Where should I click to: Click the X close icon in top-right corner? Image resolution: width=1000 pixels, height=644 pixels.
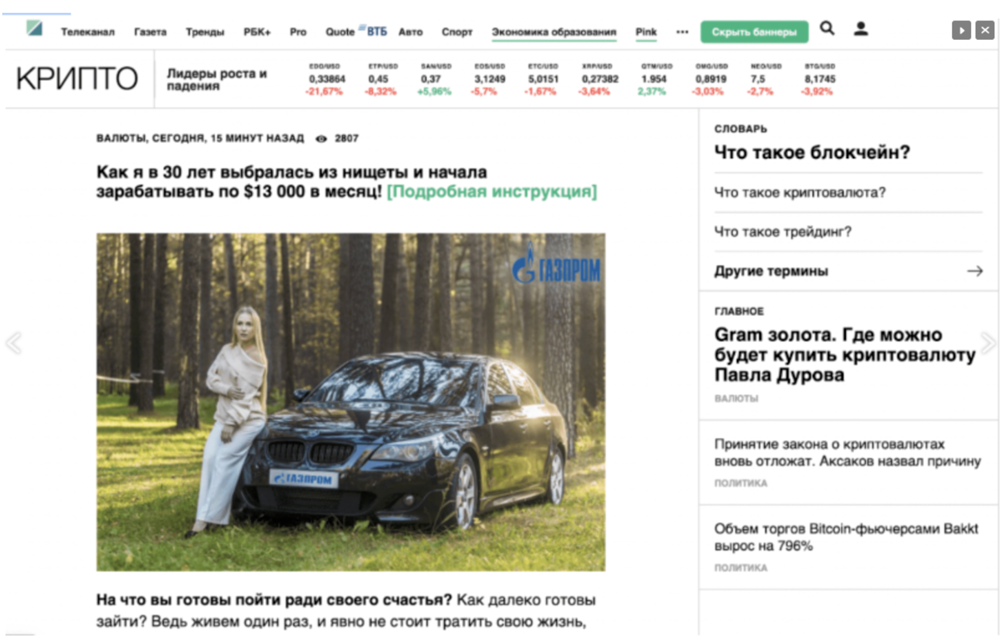pyautogui.click(x=984, y=31)
